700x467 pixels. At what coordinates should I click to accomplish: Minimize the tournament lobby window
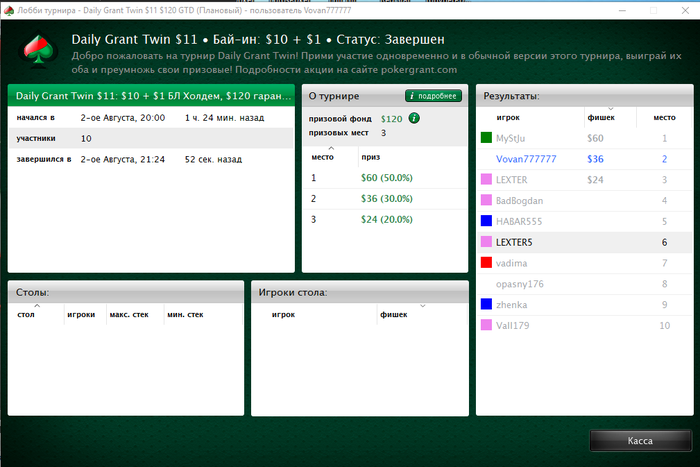622,10
